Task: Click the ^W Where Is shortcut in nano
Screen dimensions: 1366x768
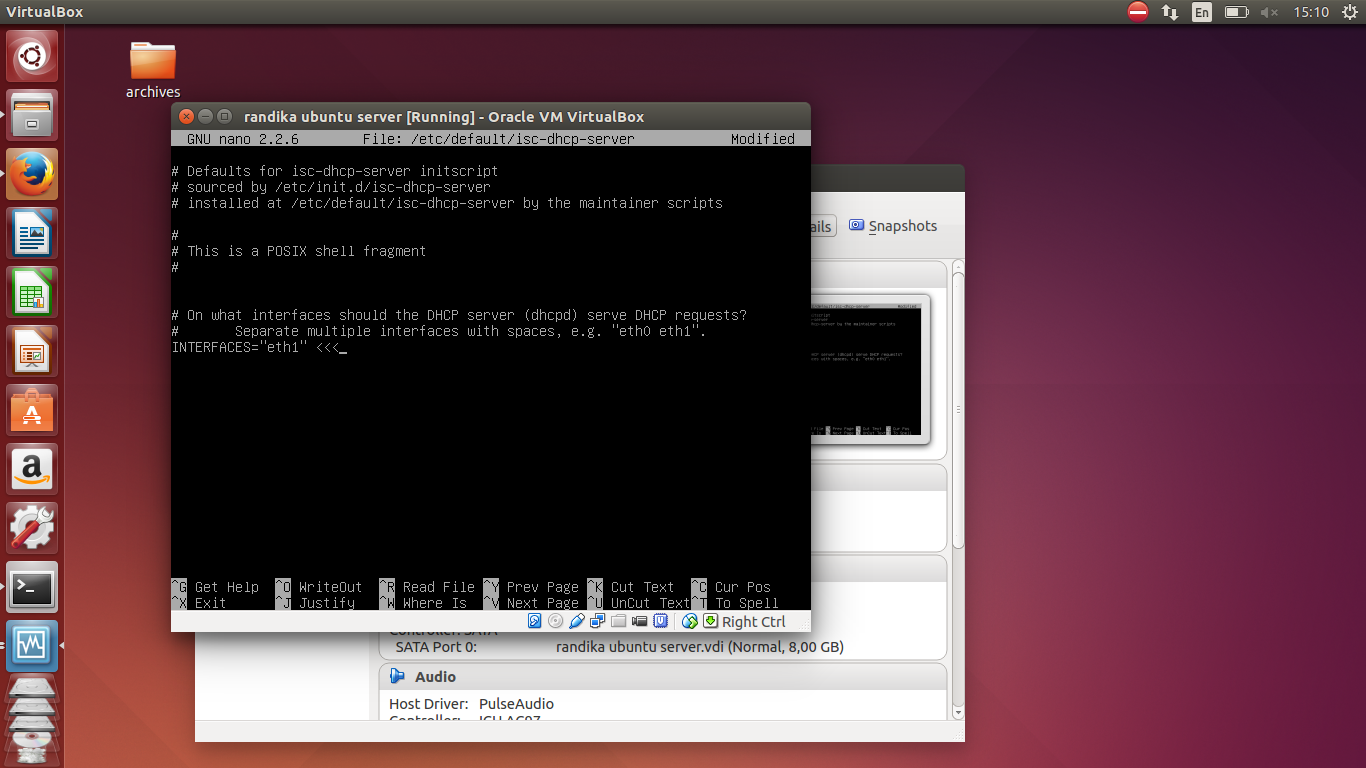Action: 423,603
